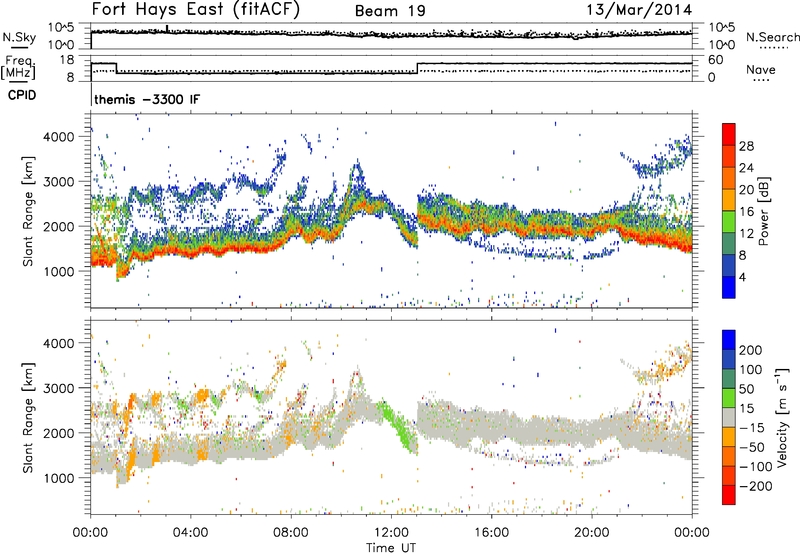Click '4000' on power panel range axis
This screenshot has width=800, height=554.
pyautogui.click(x=58, y=137)
